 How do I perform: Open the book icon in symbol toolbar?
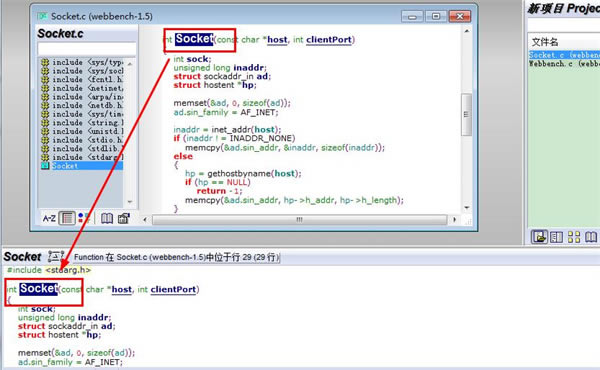click(x=107, y=218)
